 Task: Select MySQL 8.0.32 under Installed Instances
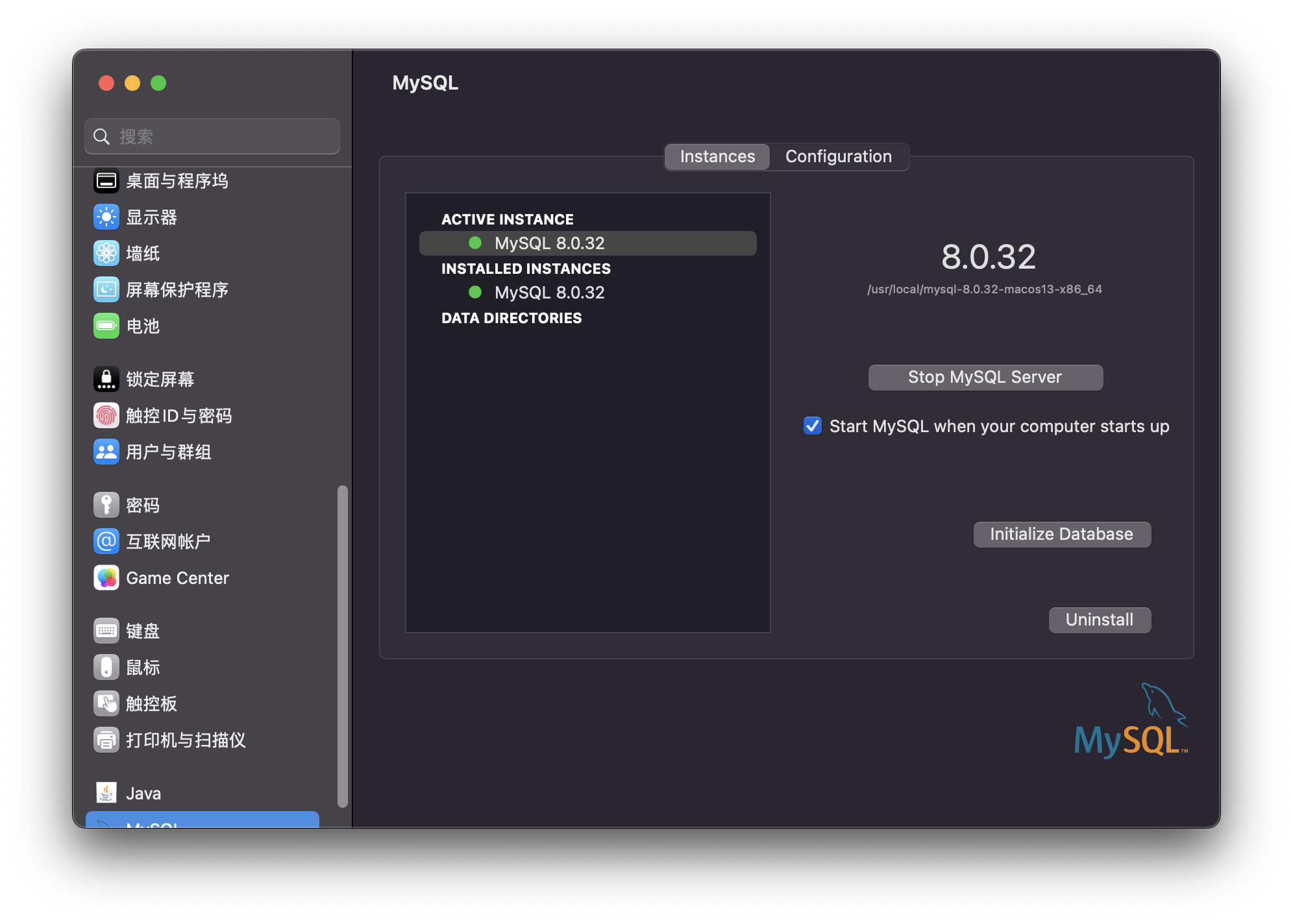tap(548, 293)
